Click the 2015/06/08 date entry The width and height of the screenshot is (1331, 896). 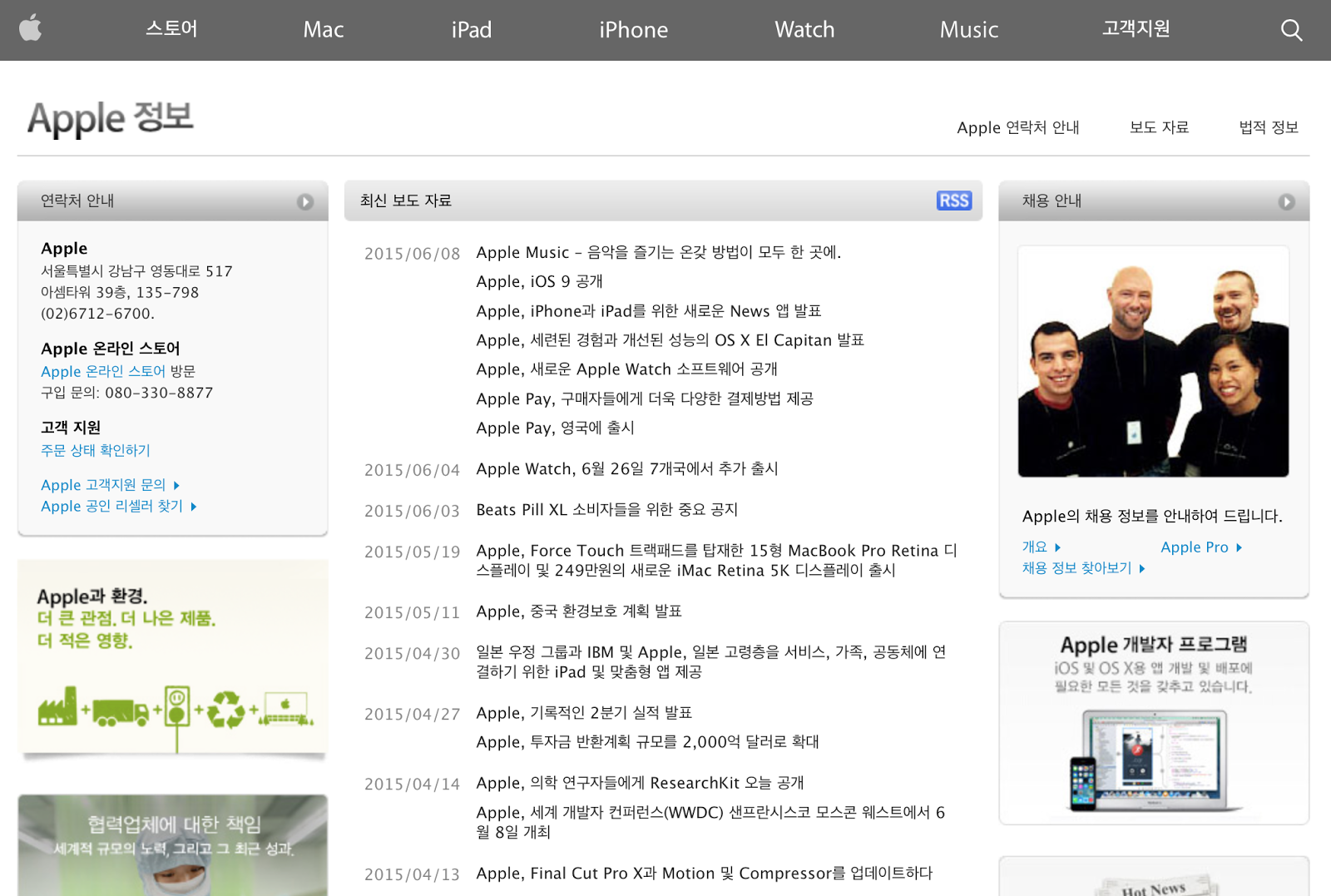tap(412, 254)
